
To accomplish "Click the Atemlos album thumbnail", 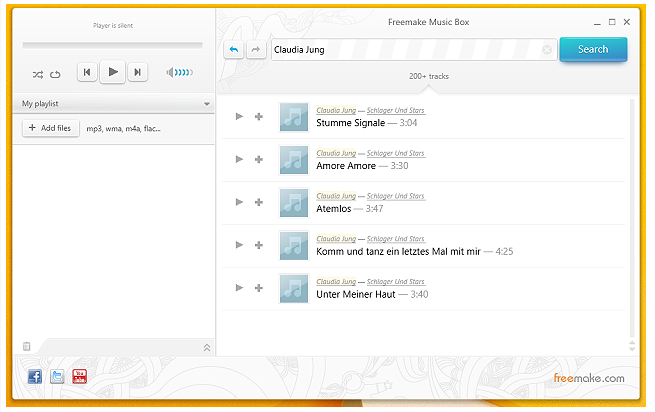I will 294,203.
